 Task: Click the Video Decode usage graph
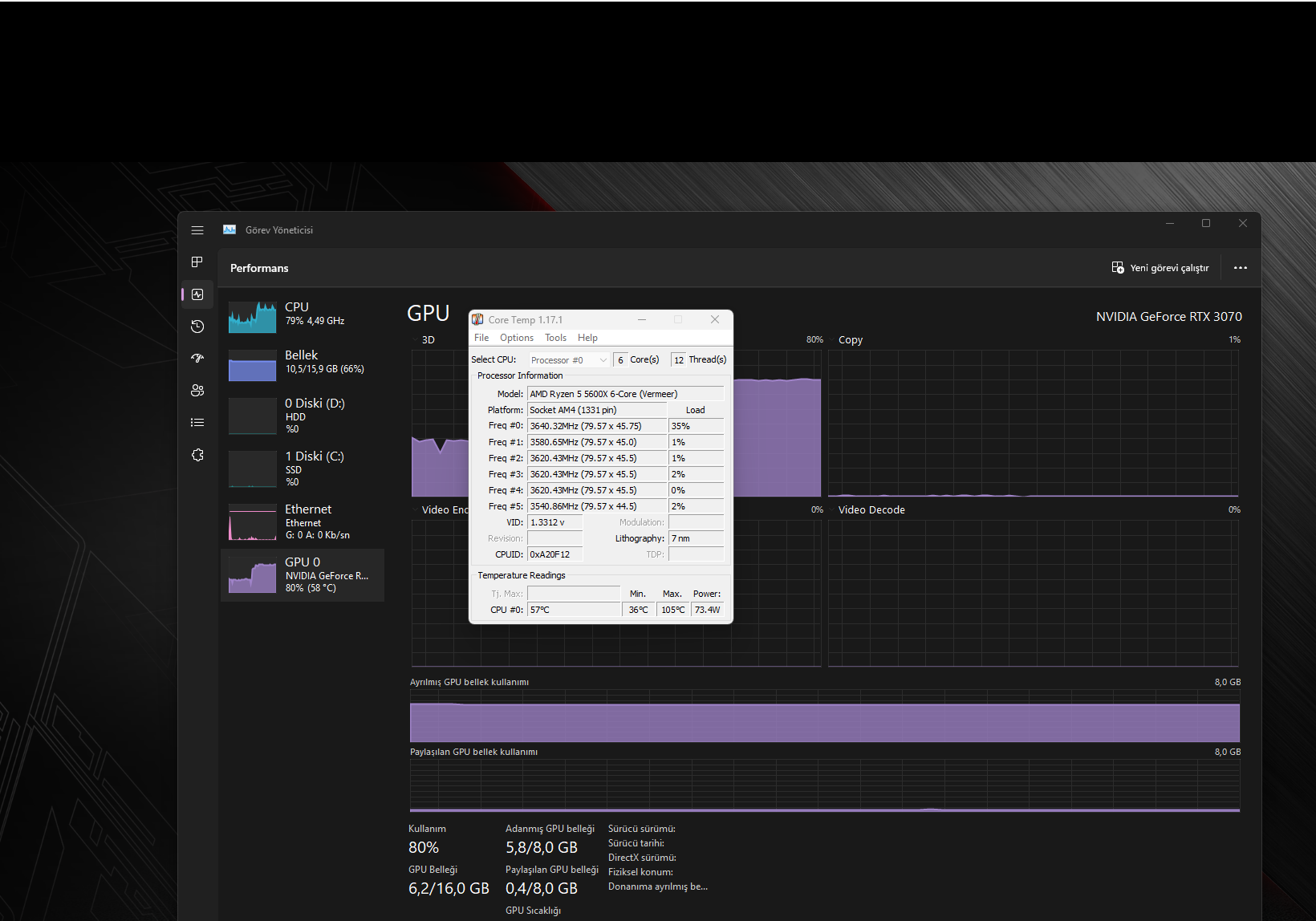point(1034,593)
